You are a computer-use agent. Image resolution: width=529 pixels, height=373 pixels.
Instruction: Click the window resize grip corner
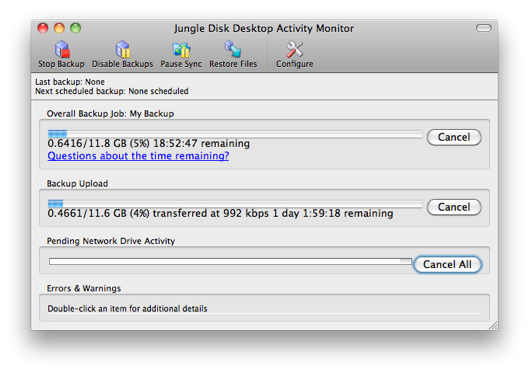coord(493,325)
